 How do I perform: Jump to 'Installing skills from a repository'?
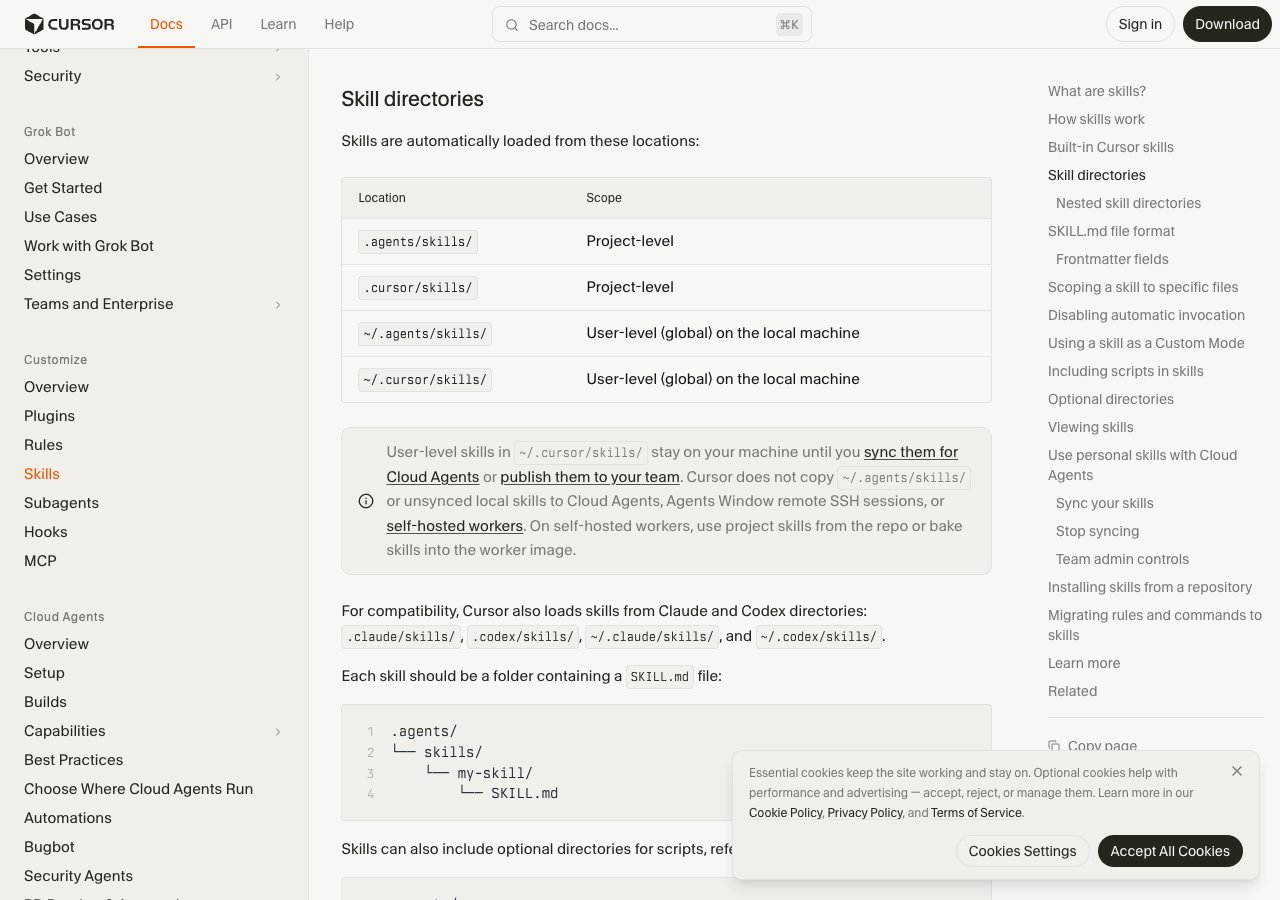click(x=1150, y=587)
